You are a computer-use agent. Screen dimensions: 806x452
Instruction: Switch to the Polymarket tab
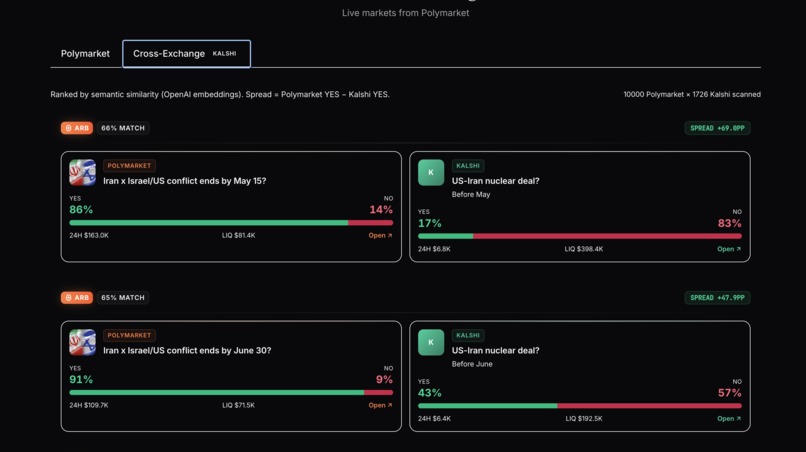tap(85, 53)
